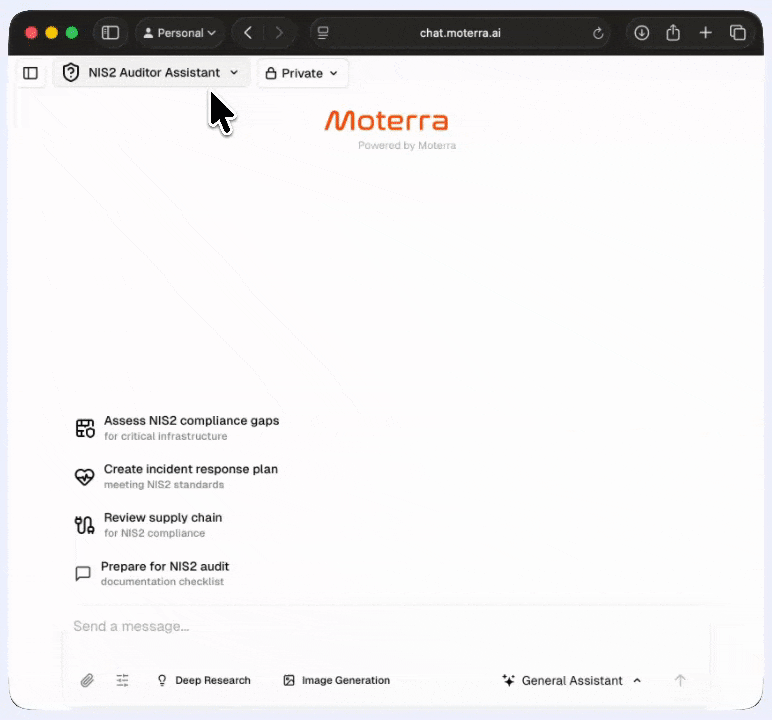Image resolution: width=772 pixels, height=720 pixels.
Task: Choose Create incident response plan suggestion
Action: coord(176,476)
